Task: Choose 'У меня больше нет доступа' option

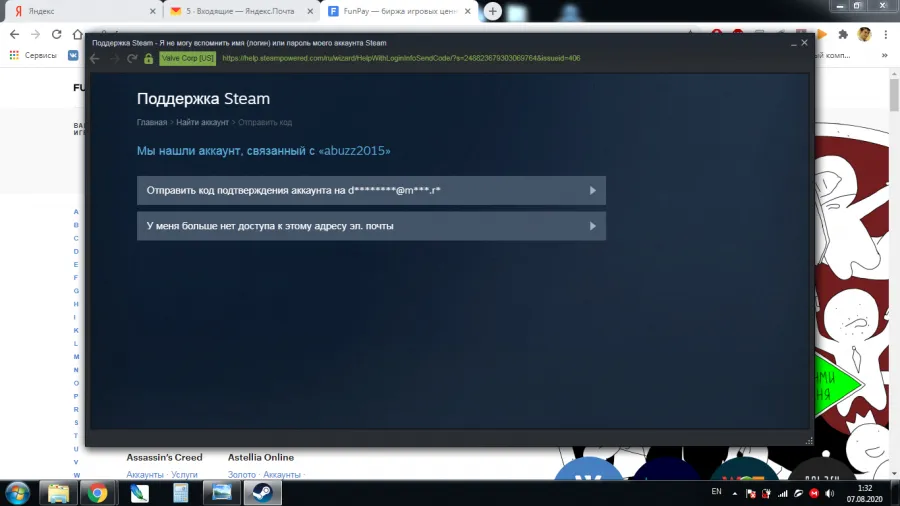Action: [371, 226]
